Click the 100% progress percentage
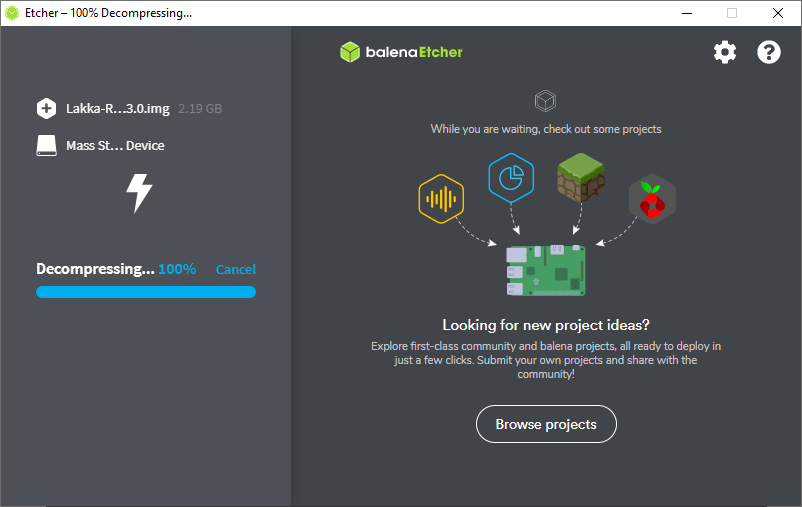 click(x=177, y=269)
